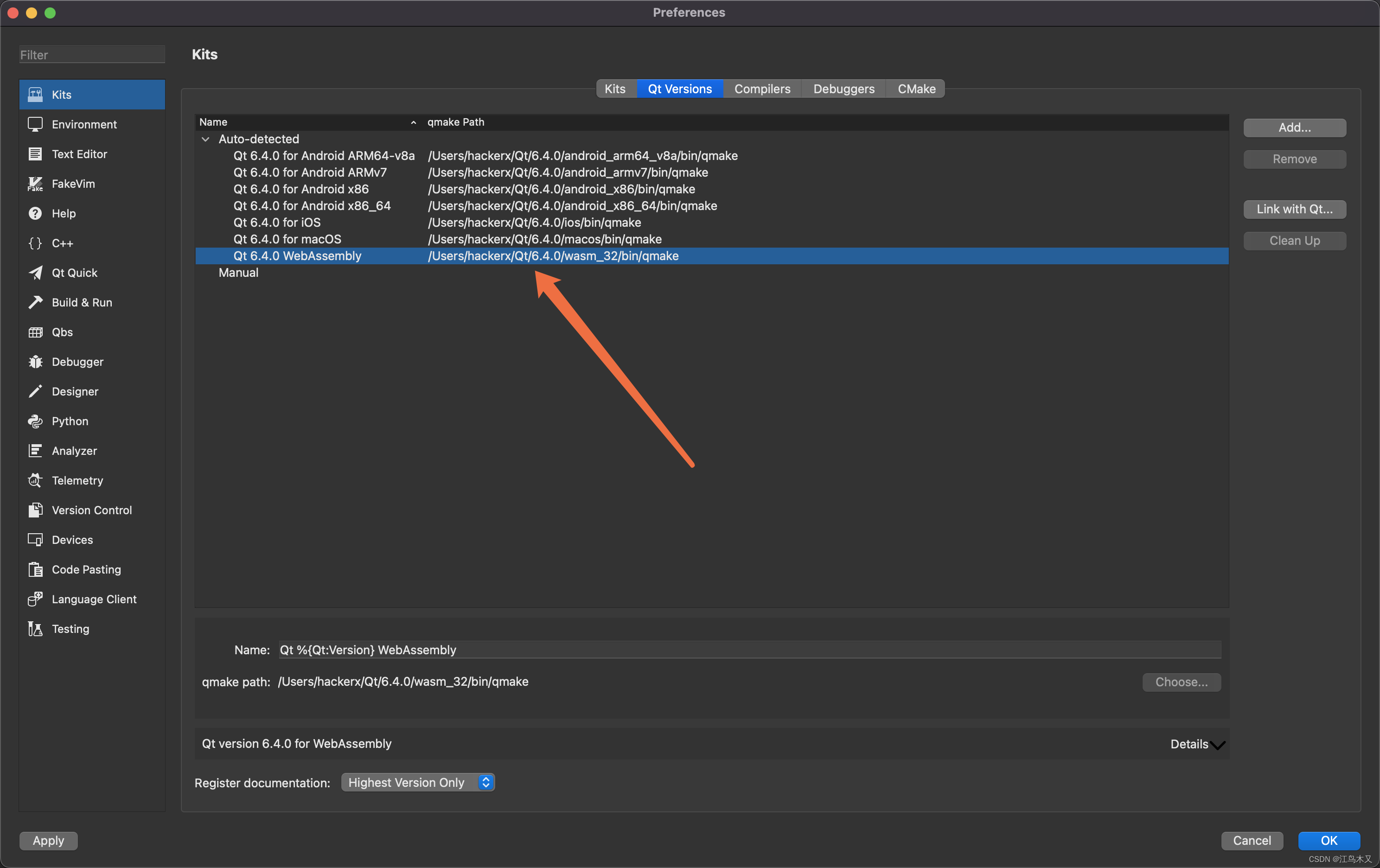
Task: Select the Qt Quick paper-plane icon
Action: [x=35, y=273]
